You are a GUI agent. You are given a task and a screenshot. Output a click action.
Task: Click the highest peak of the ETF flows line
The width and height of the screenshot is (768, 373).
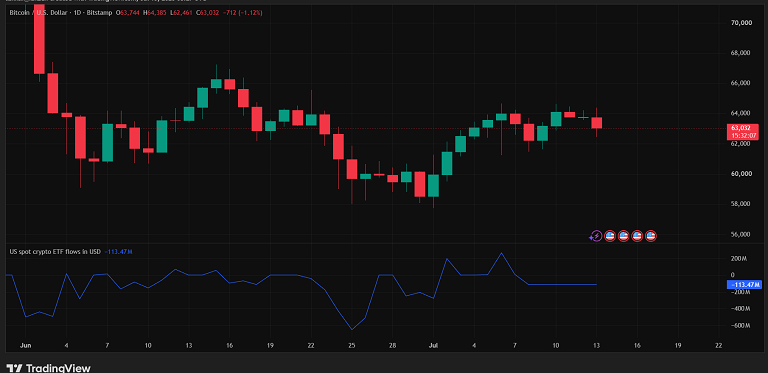coord(501,253)
